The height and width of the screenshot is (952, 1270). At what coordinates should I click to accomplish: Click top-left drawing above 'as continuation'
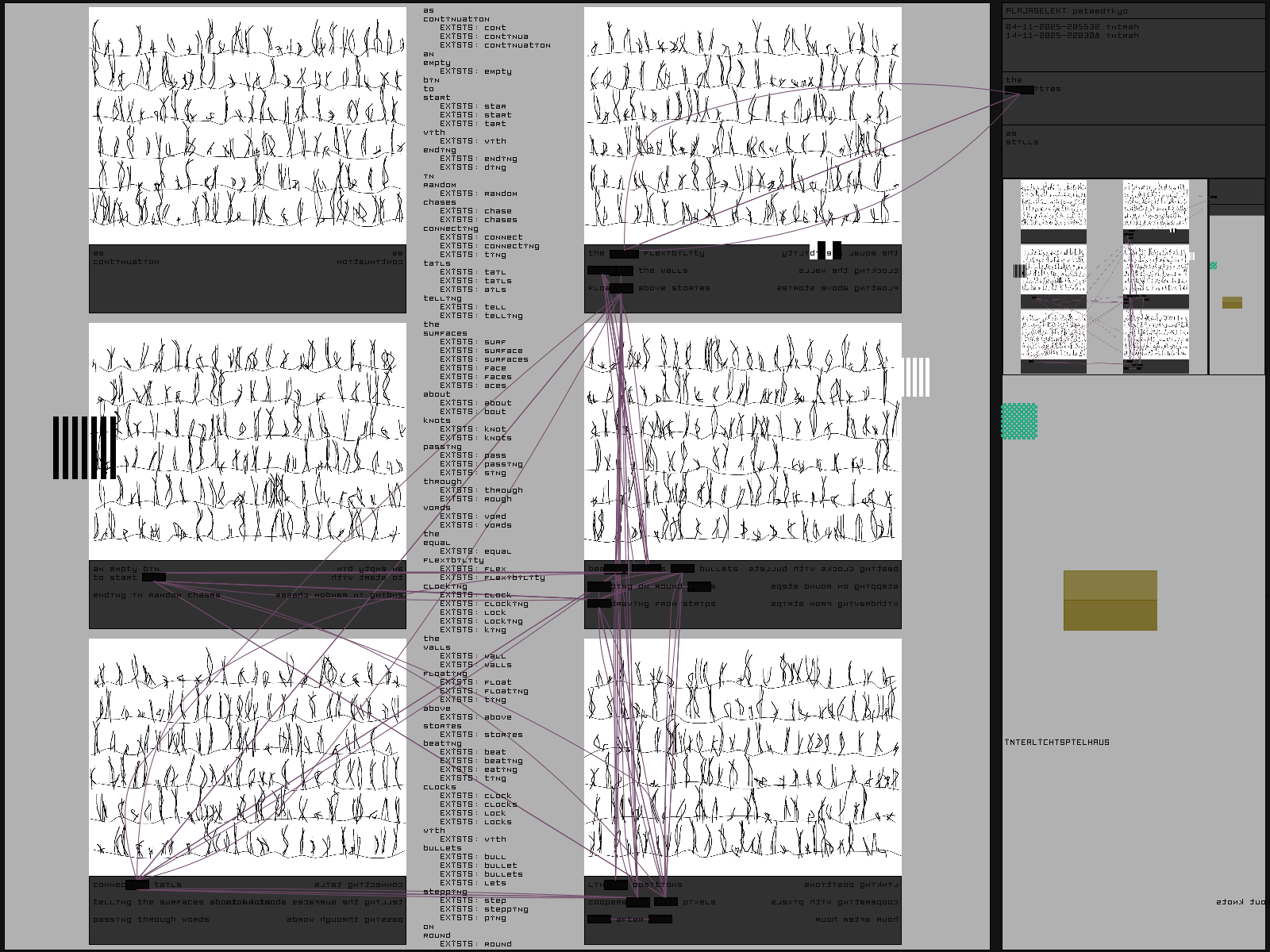point(247,125)
